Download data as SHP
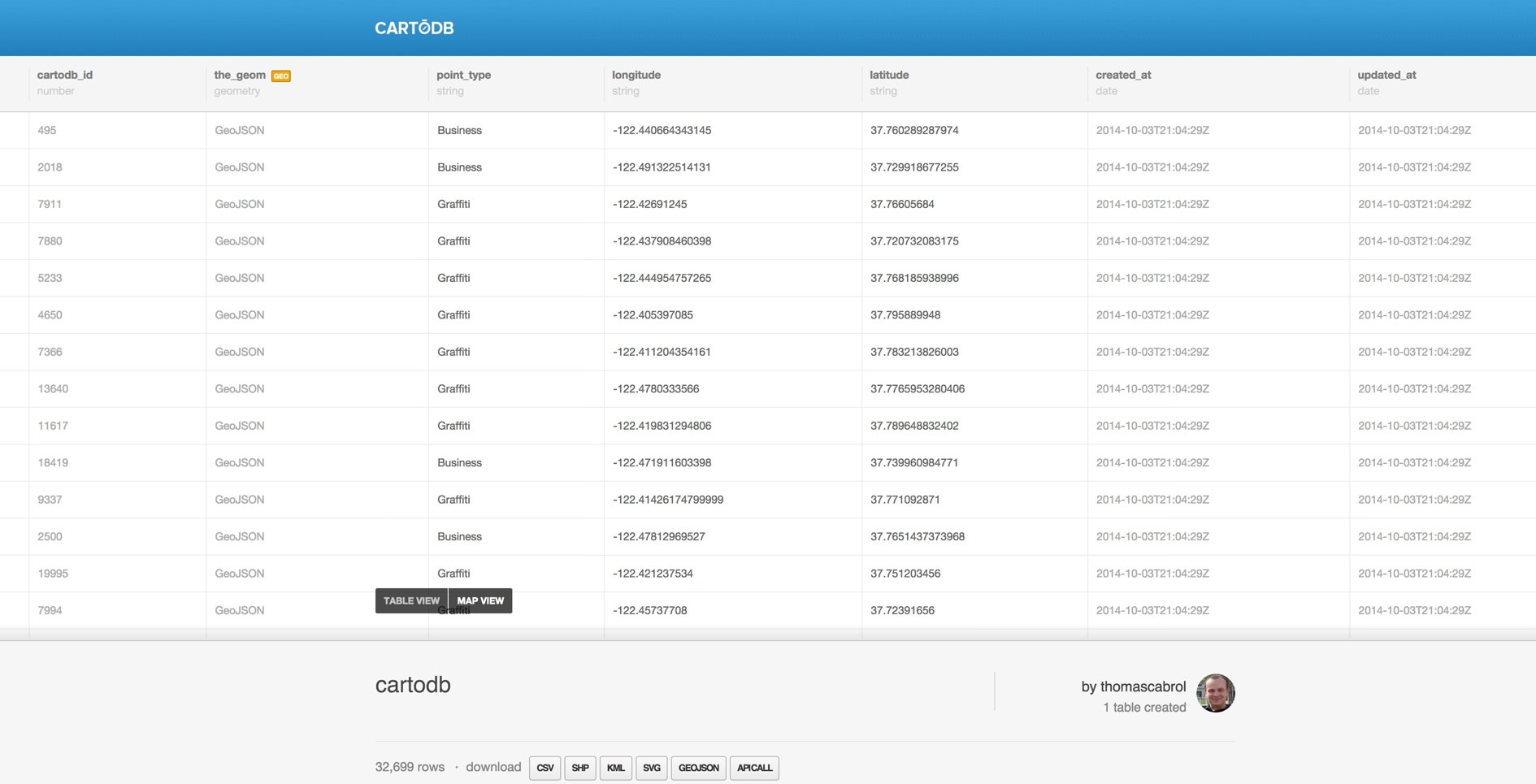This screenshot has height=784, width=1536. point(580,768)
